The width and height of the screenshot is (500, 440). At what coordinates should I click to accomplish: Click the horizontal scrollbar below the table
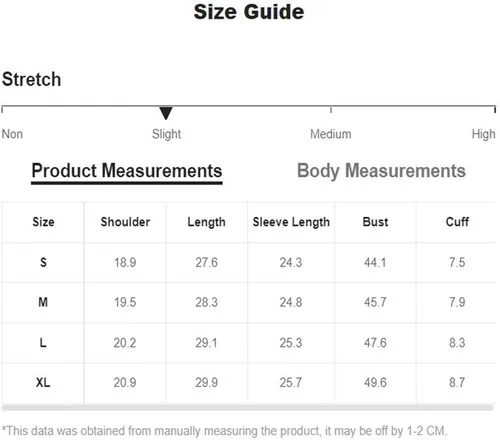coord(248,407)
